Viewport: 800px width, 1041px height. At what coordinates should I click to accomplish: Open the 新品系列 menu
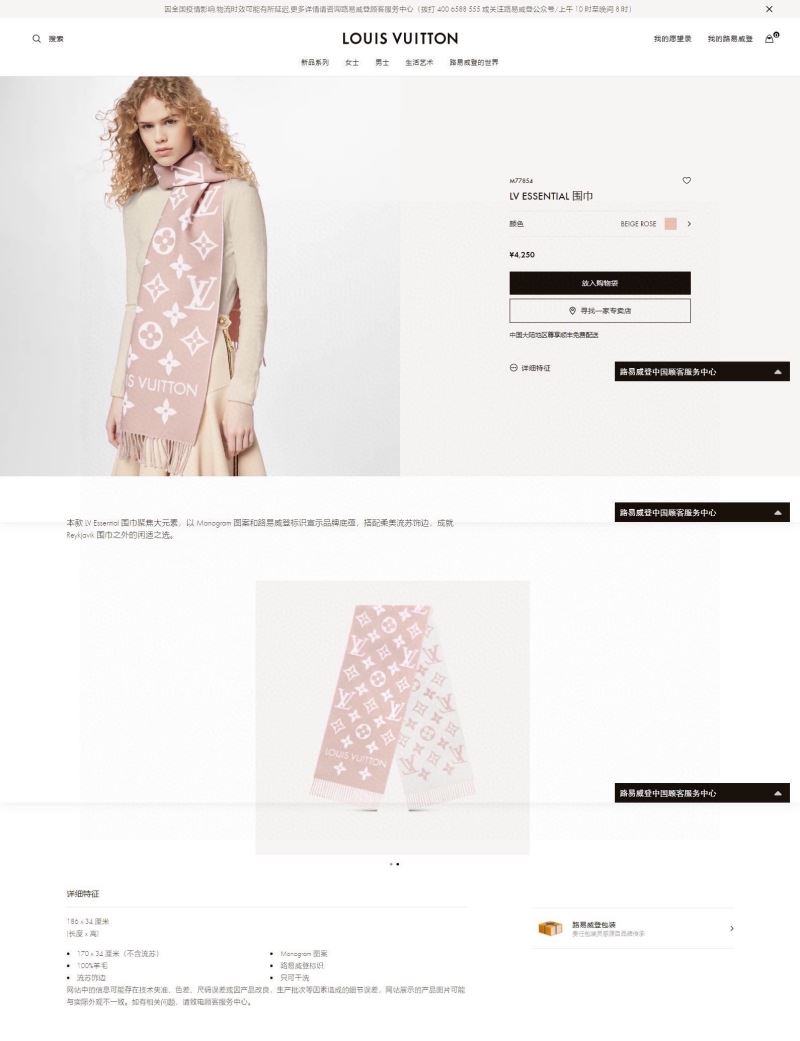click(315, 62)
